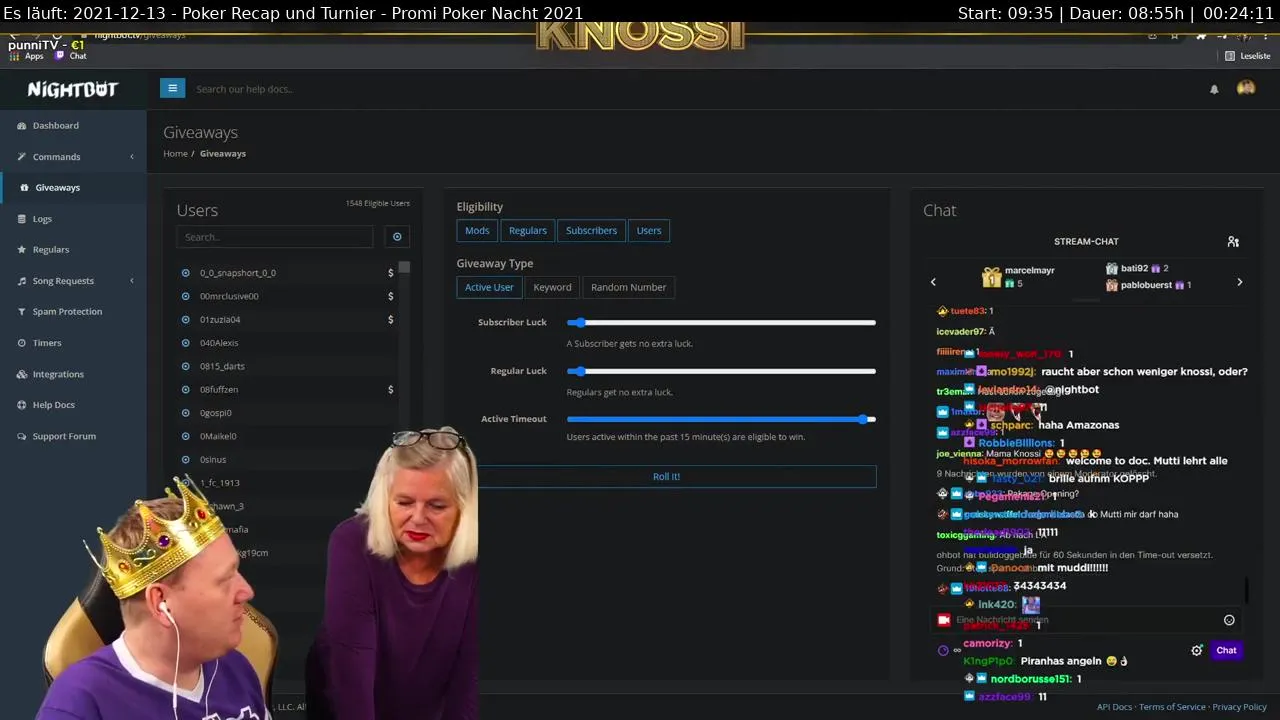This screenshot has height=720, width=1280.
Task: Toggle the sidebar hamburger menu button
Action: click(x=172, y=88)
